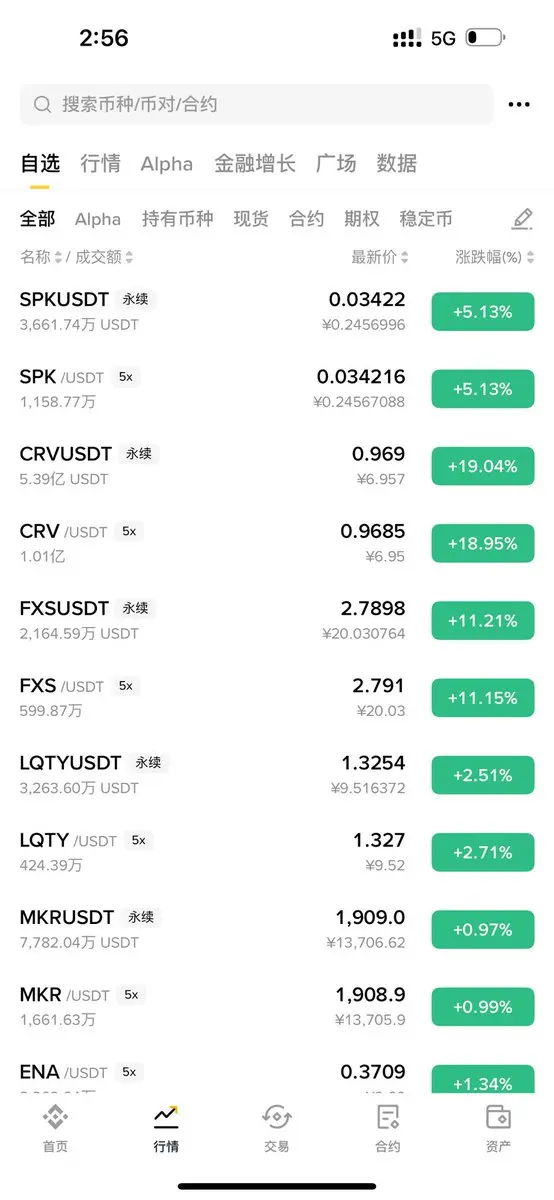554x1200 pixels.
Task: Open SPKUSDT perpetual contract row
Action: pos(277,311)
